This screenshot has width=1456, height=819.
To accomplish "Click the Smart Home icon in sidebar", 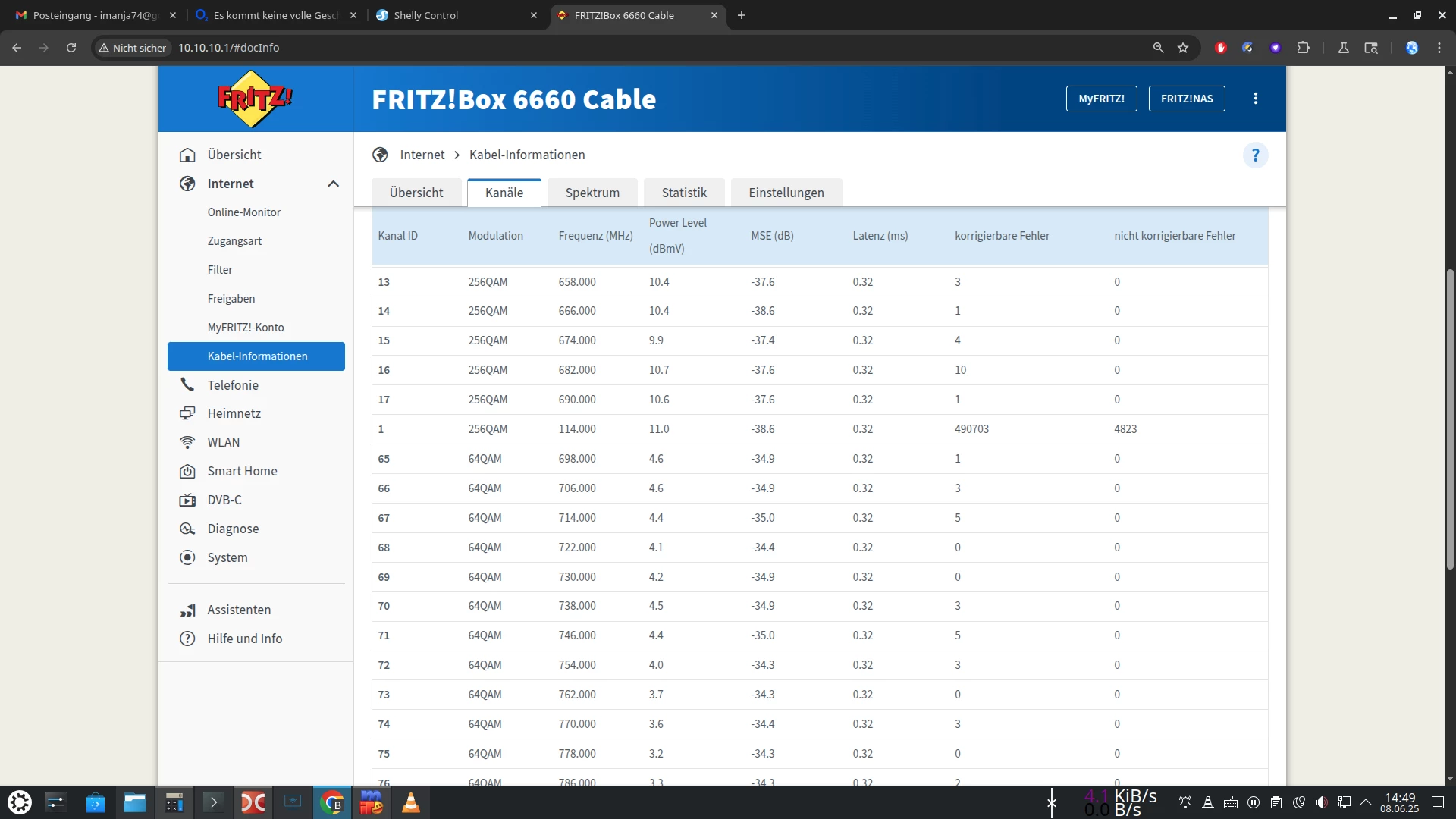I will click(187, 471).
